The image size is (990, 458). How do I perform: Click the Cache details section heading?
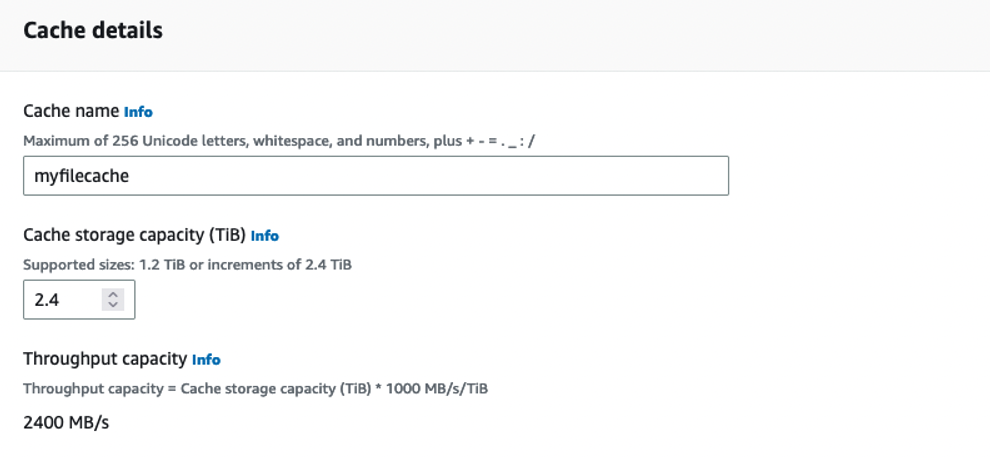coord(93,30)
